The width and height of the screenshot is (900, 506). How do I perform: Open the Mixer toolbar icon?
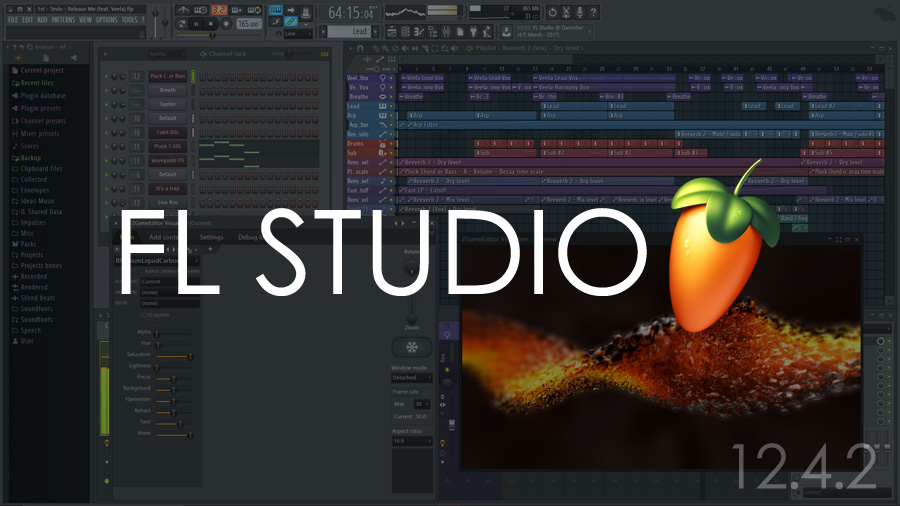coord(447,32)
